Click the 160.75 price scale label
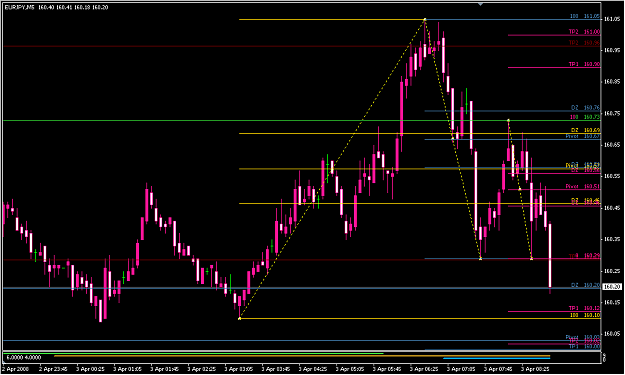This screenshot has height=375, width=625. [612, 113]
